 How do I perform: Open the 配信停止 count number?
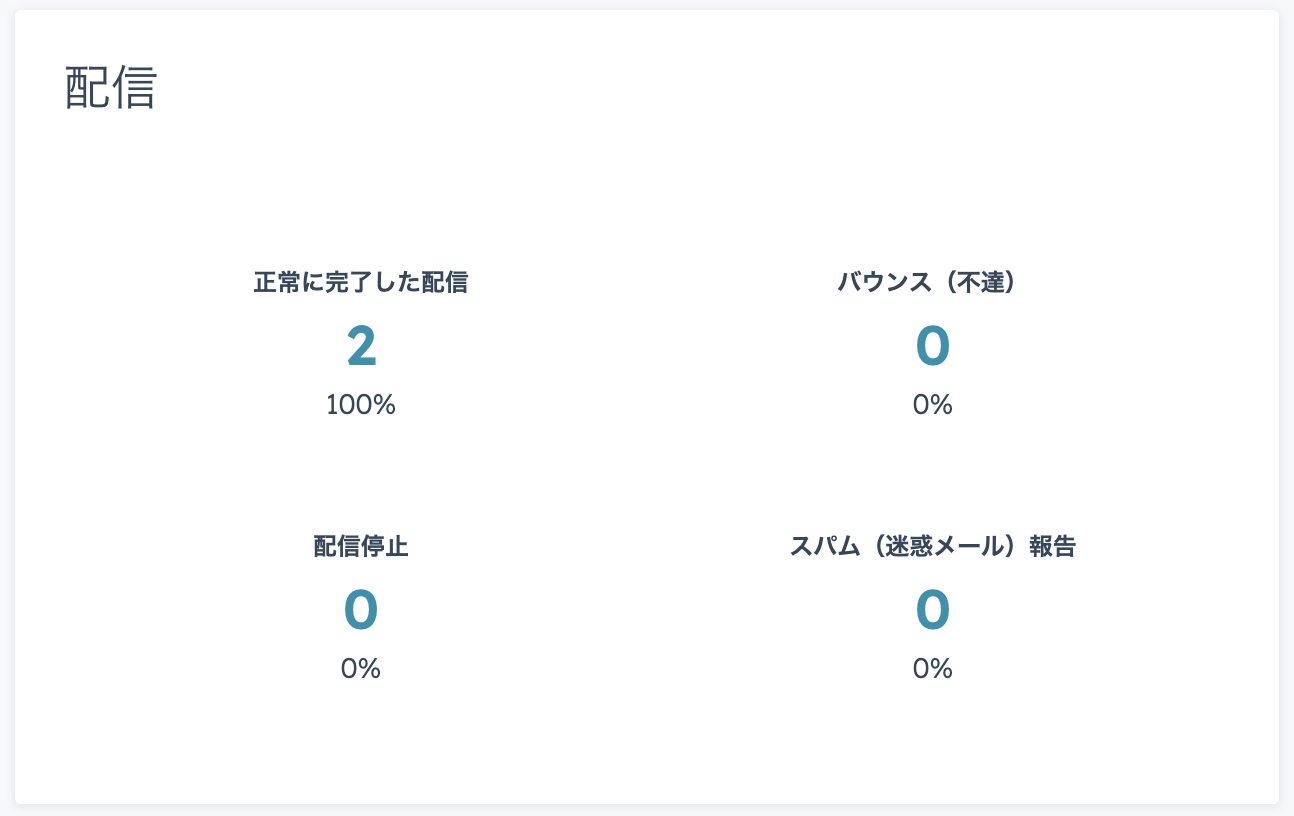pyautogui.click(x=361, y=610)
